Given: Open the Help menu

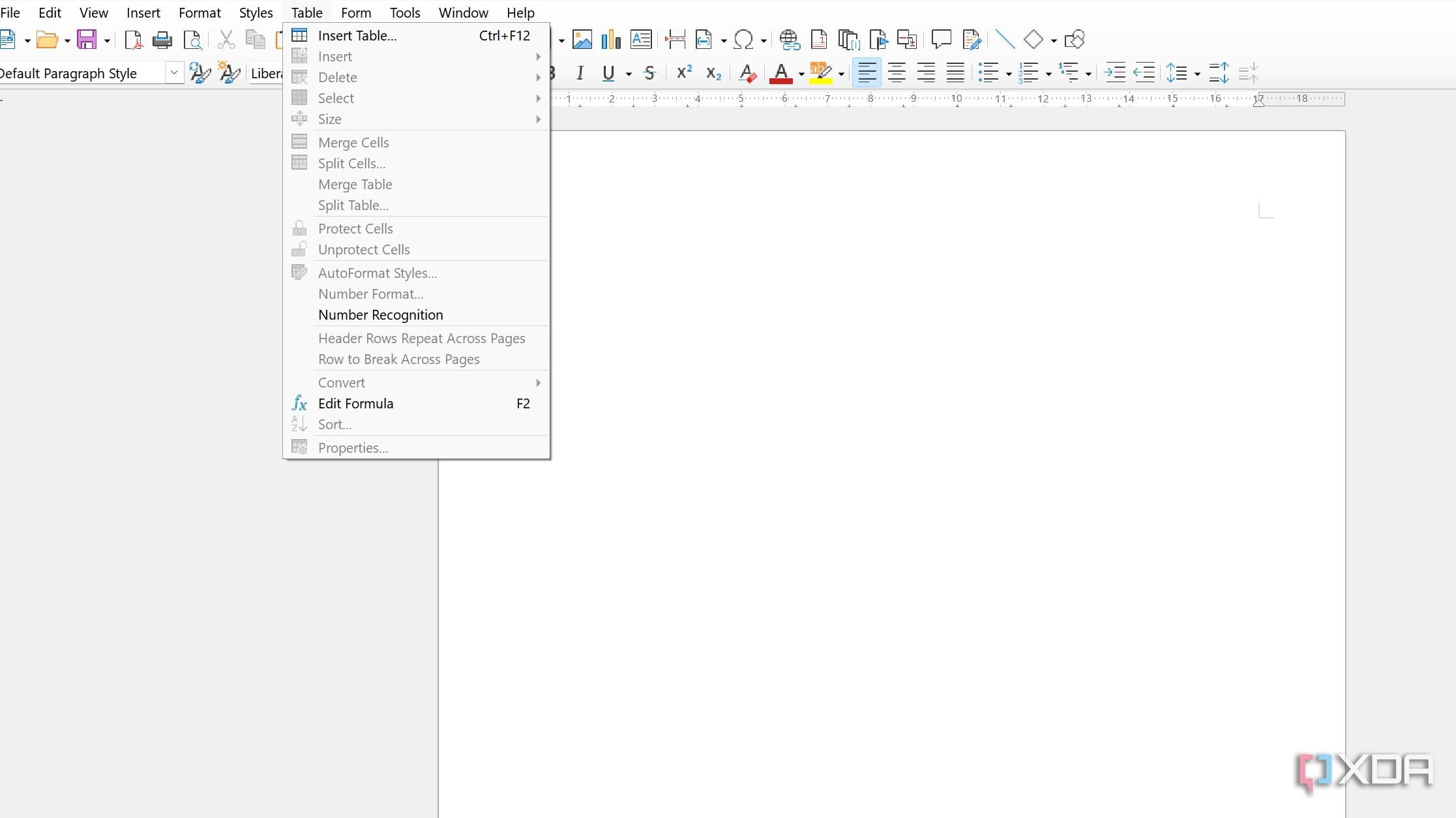Looking at the screenshot, I should click(x=520, y=12).
